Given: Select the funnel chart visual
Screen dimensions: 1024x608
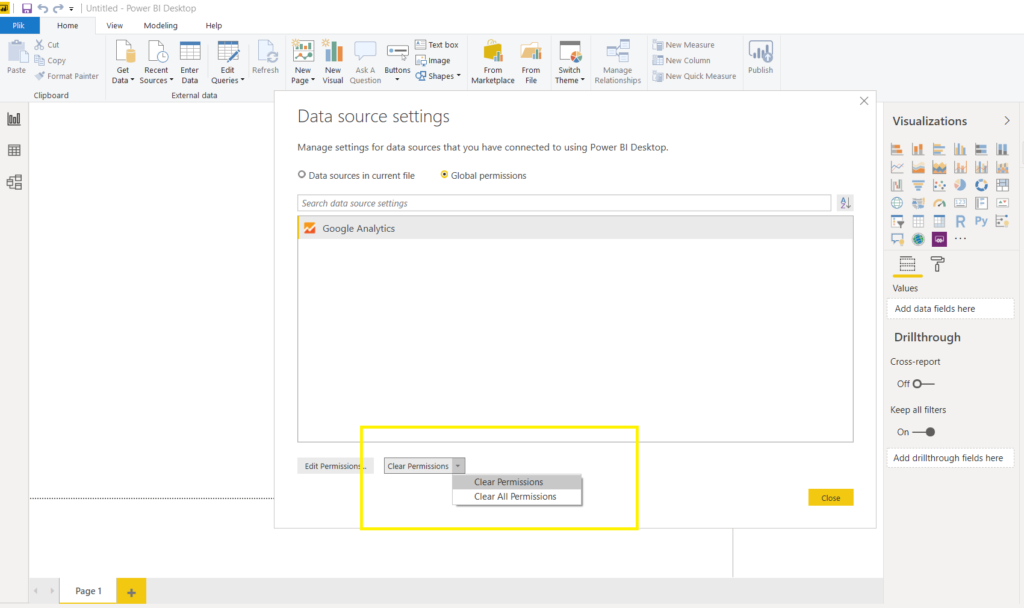Looking at the screenshot, I should 918,185.
